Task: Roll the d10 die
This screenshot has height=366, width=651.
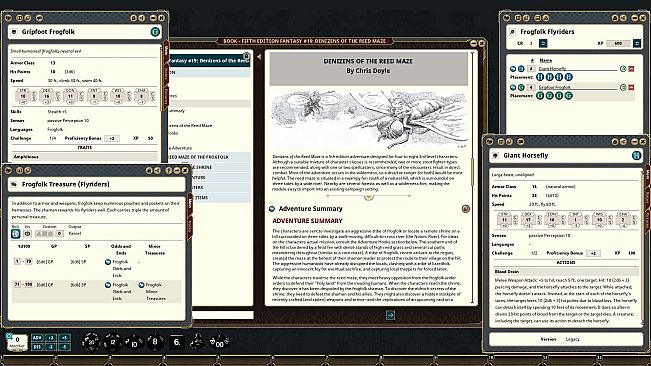Action: 134,343
